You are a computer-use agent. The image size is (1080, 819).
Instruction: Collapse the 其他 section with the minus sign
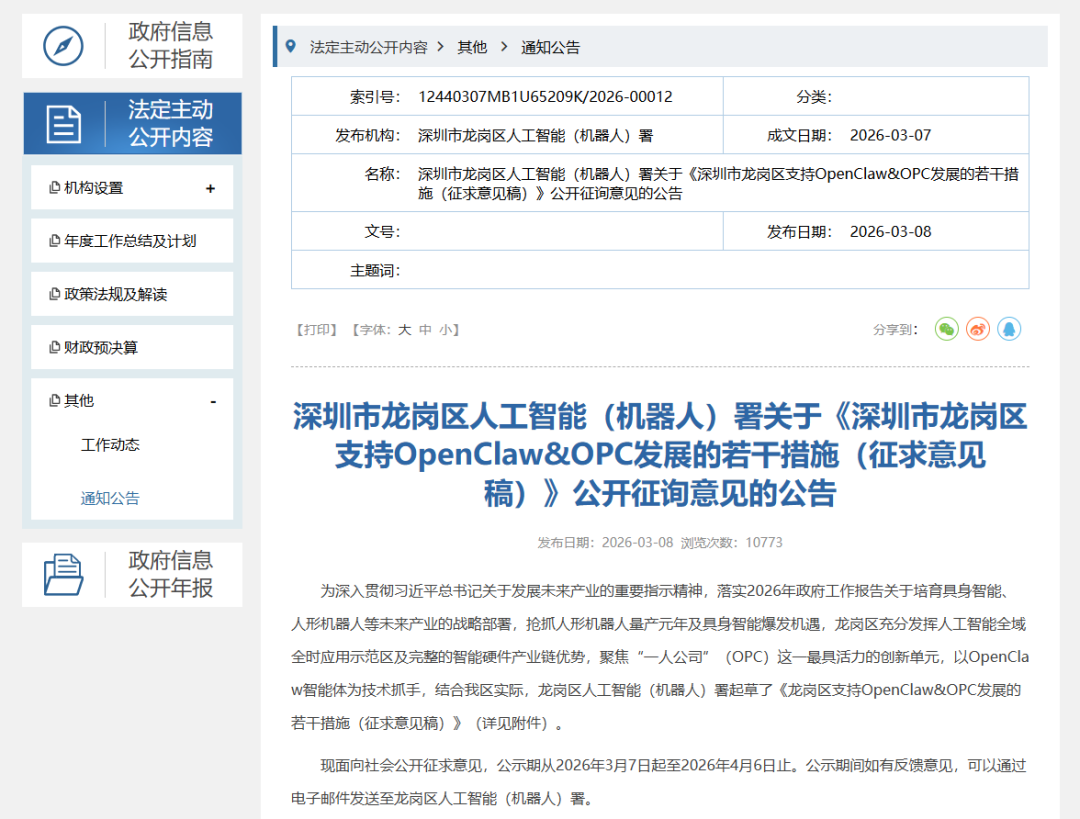(x=213, y=399)
